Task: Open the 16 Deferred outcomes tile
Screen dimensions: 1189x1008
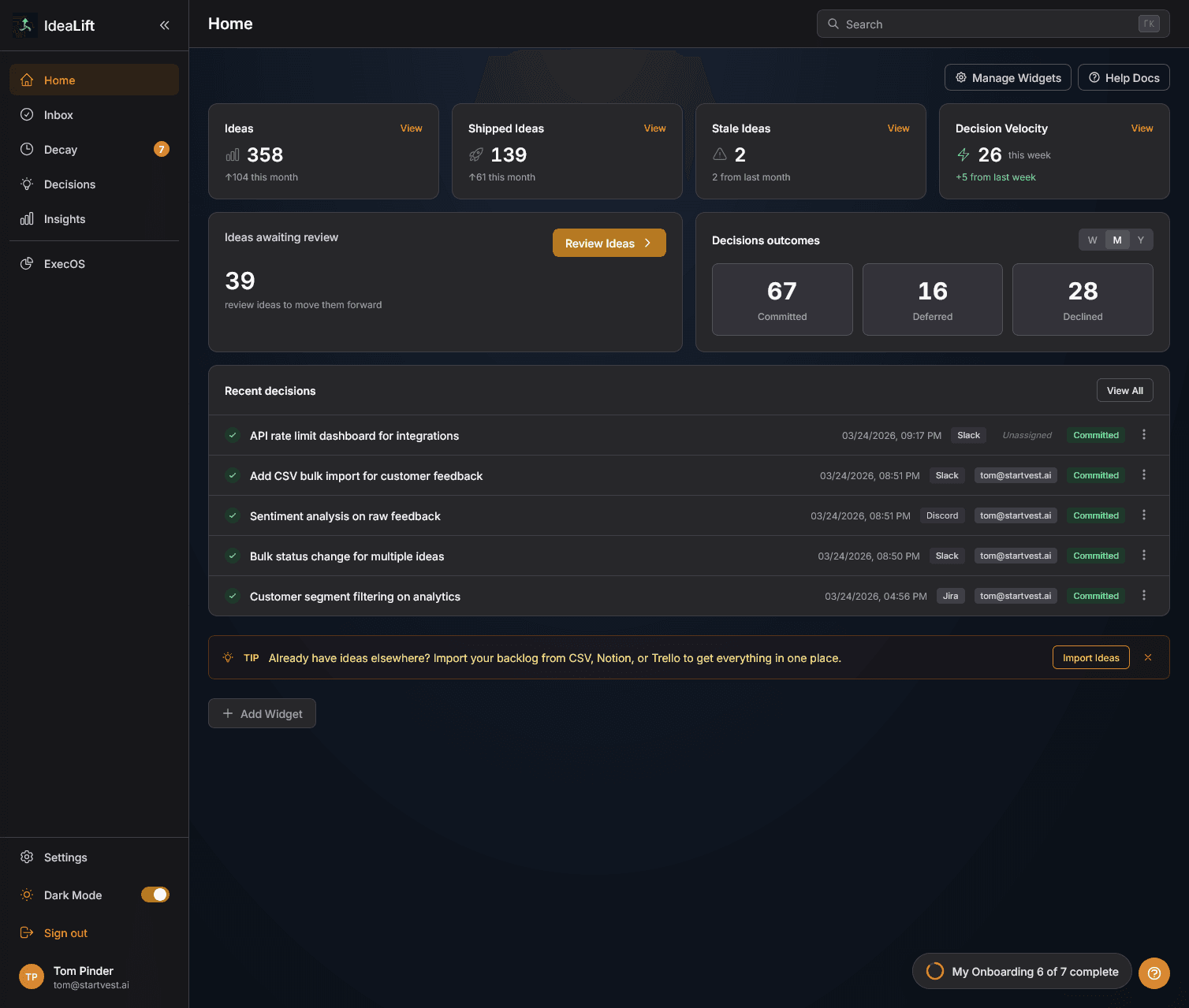Action: click(933, 299)
